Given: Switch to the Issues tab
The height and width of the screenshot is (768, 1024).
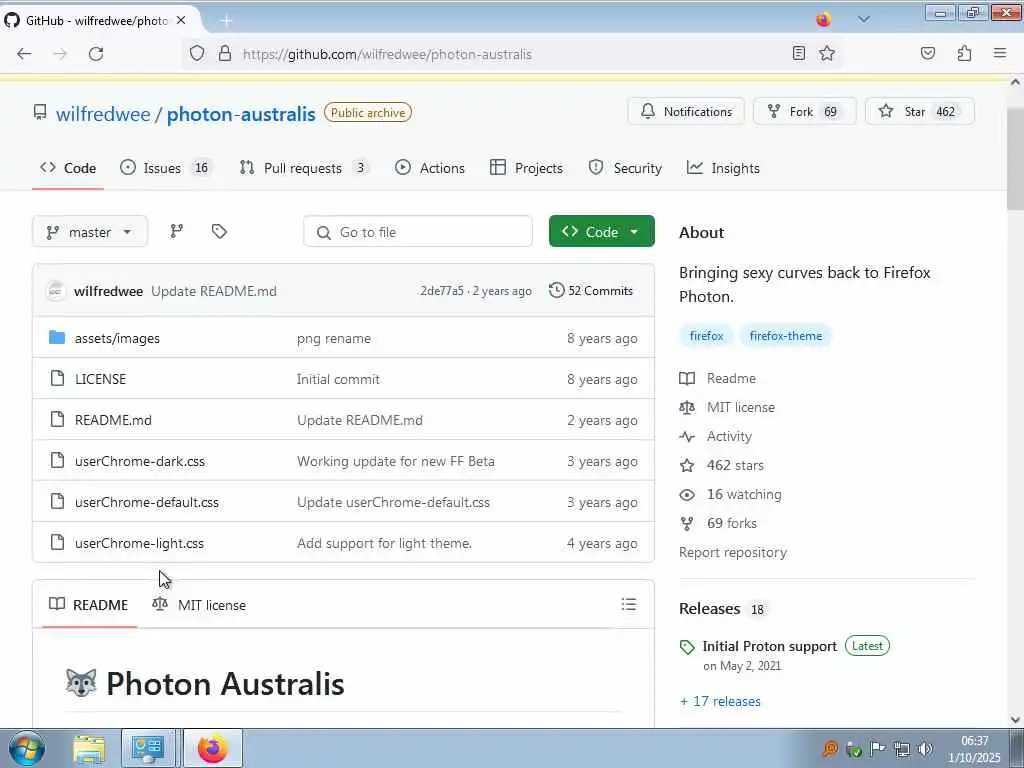Looking at the screenshot, I should pos(165,168).
